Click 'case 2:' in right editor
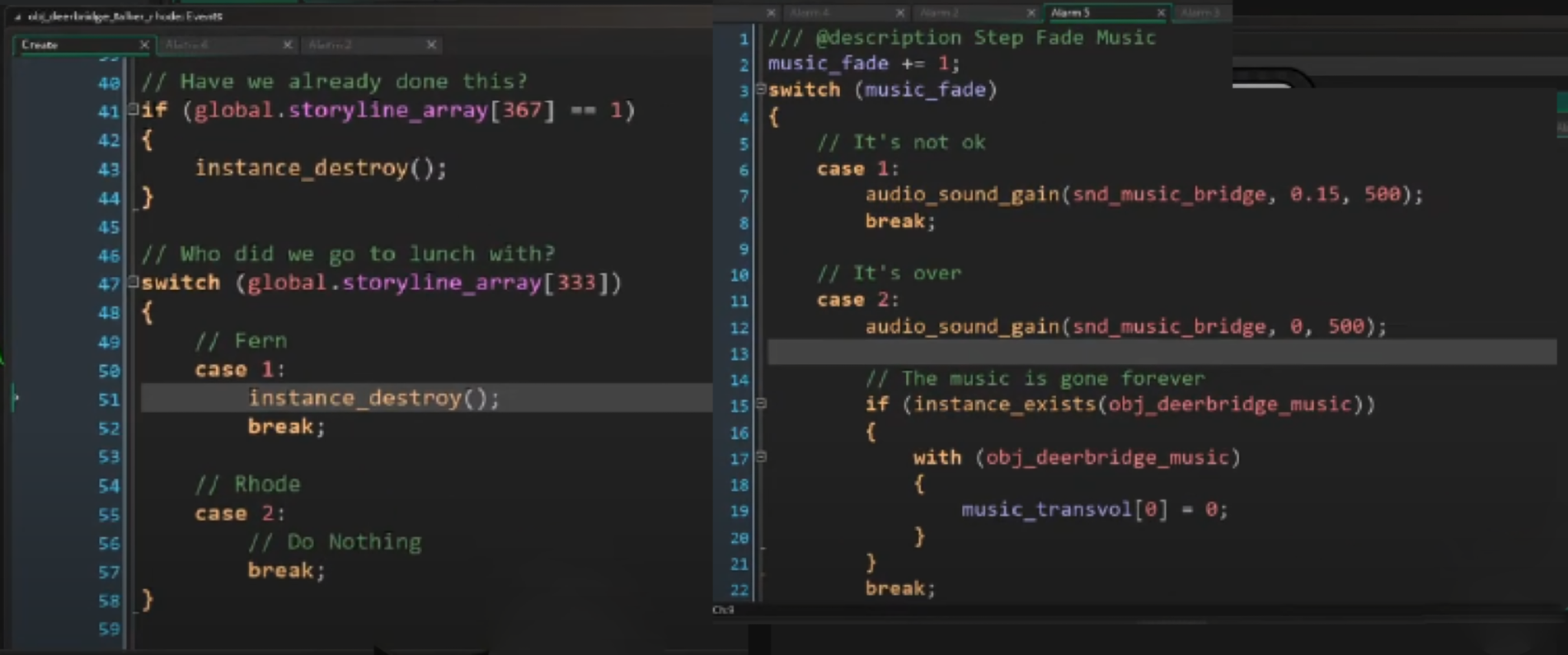This screenshot has height=655, width=1568. [x=858, y=299]
